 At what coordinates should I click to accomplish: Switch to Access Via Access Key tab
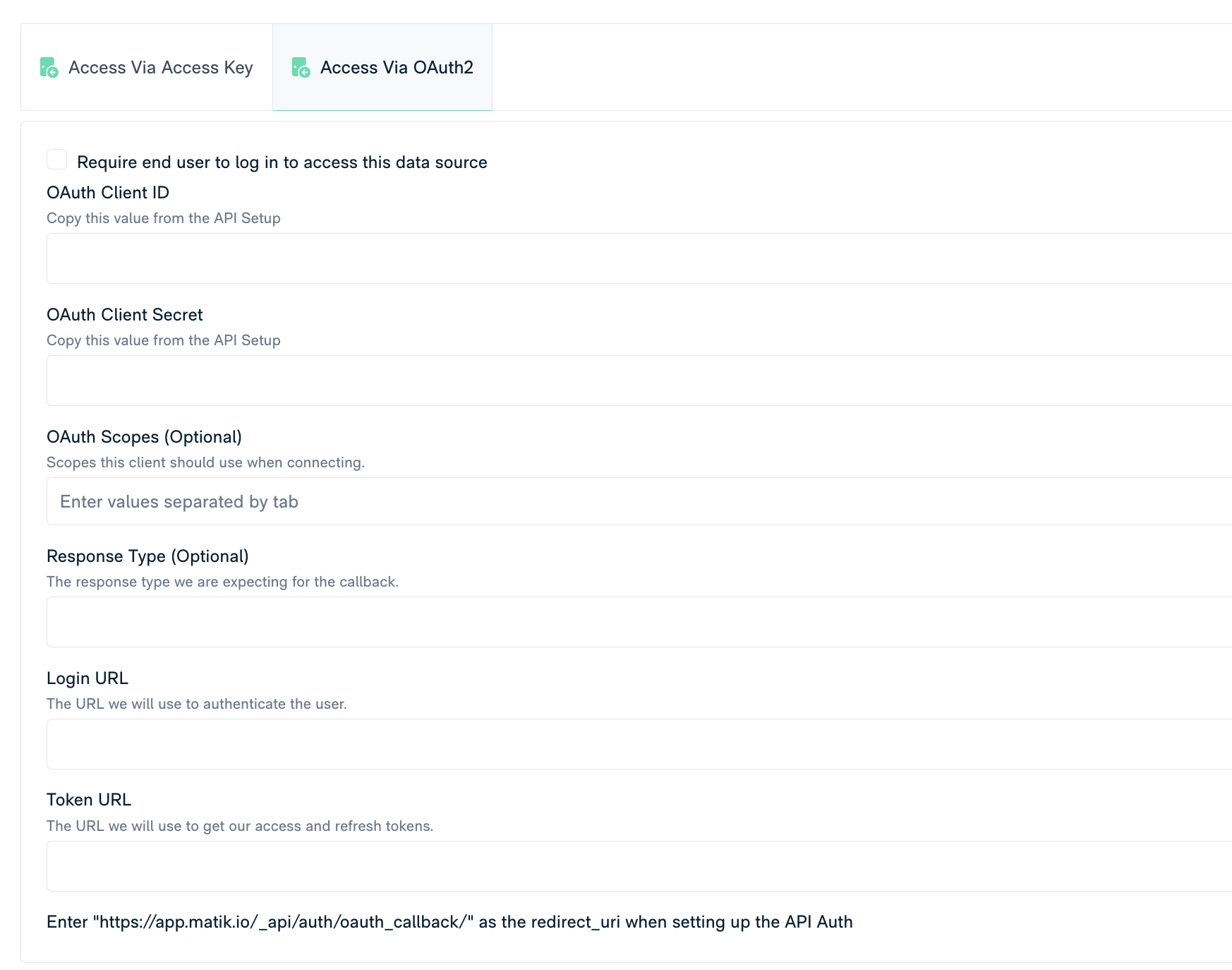click(160, 68)
